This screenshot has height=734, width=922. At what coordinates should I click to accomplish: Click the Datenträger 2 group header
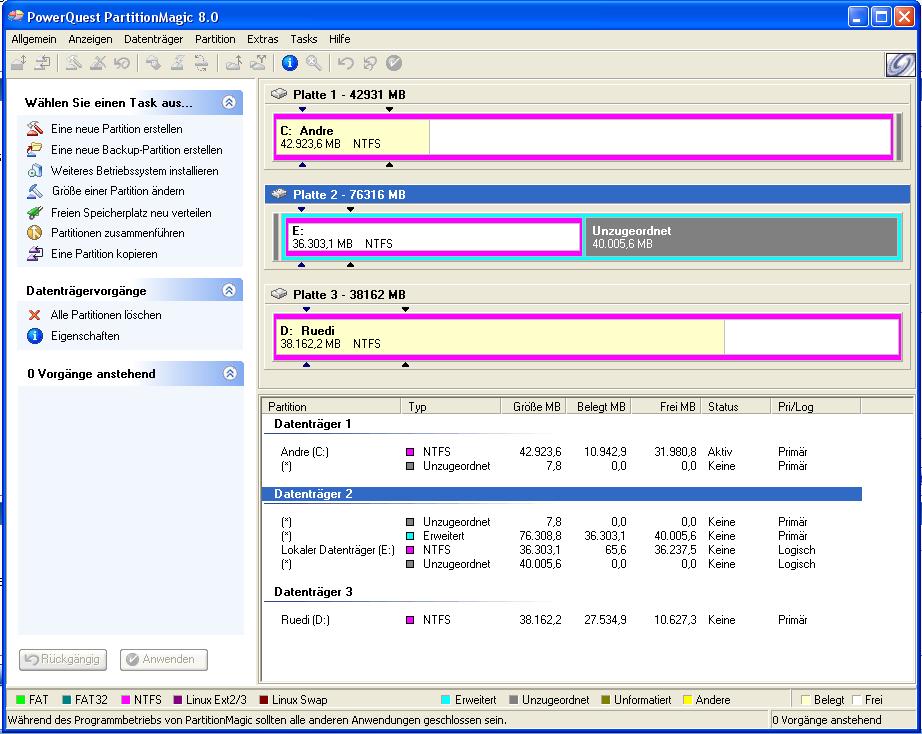pyautogui.click(x=562, y=494)
